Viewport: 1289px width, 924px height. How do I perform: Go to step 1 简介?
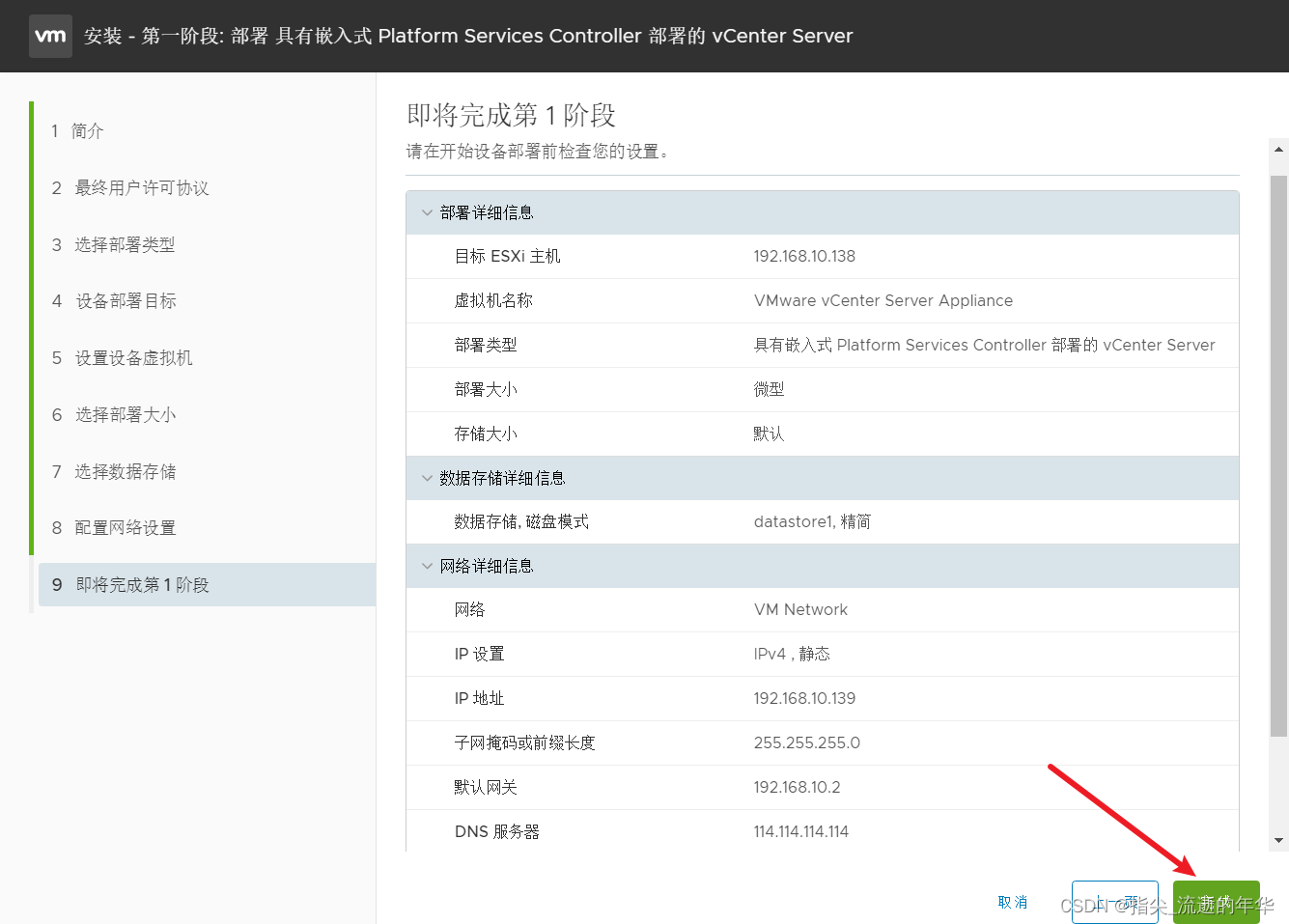point(77,130)
